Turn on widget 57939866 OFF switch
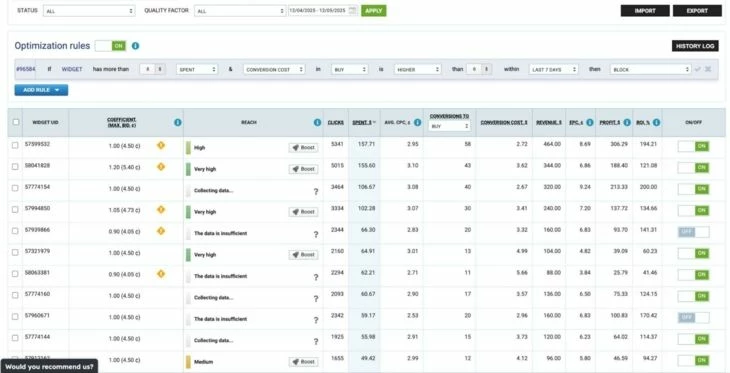730x373 pixels. [694, 232]
